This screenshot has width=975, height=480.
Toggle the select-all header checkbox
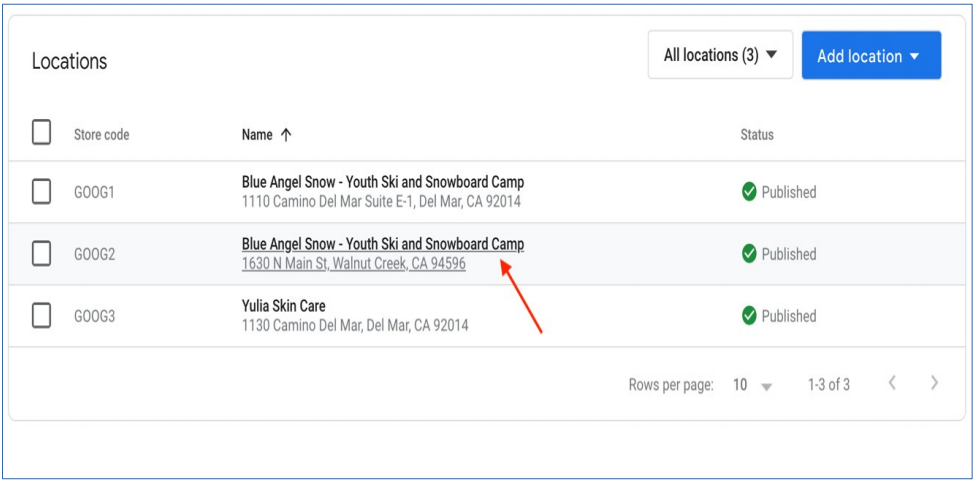click(41, 133)
